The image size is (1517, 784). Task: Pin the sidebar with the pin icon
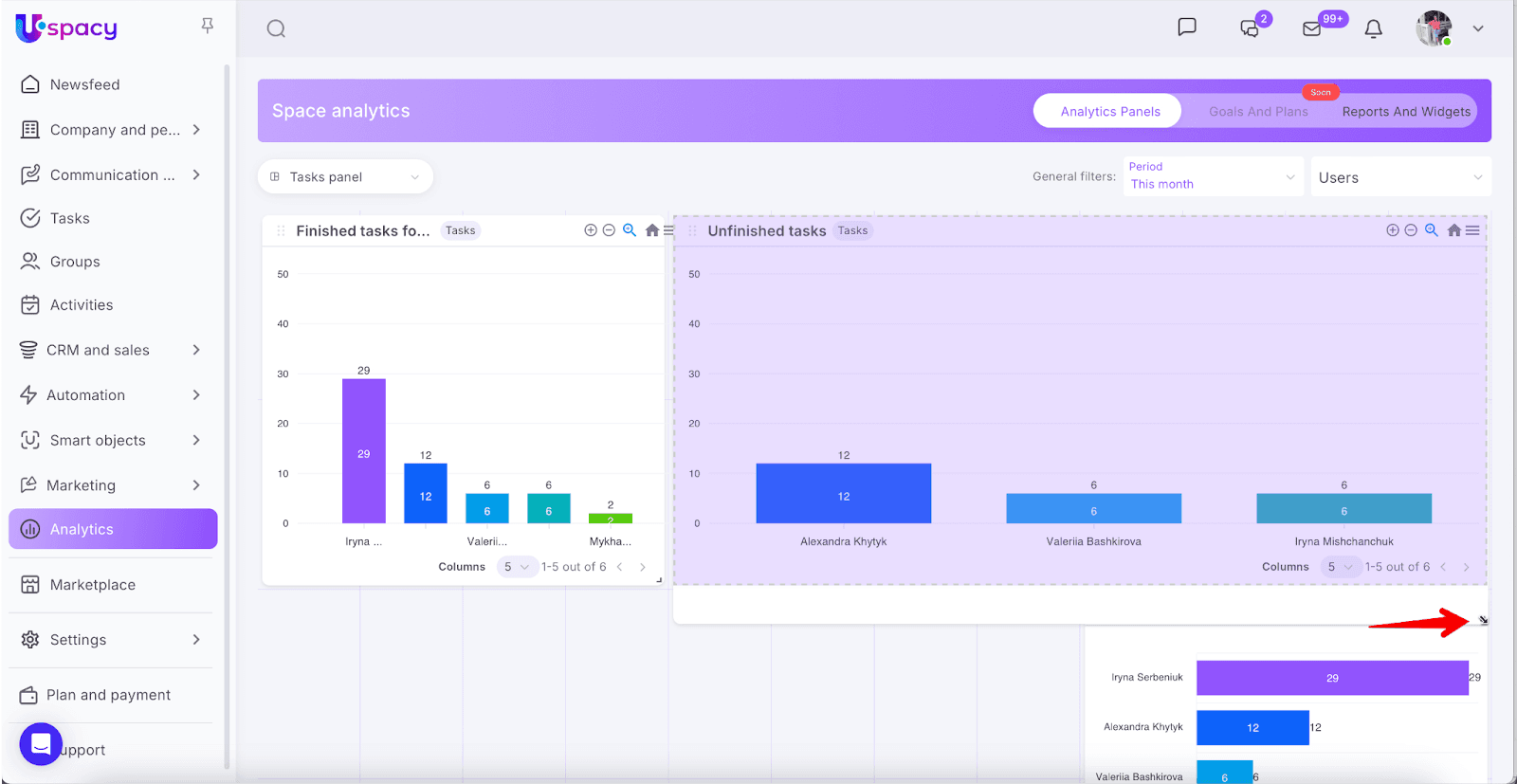(207, 26)
